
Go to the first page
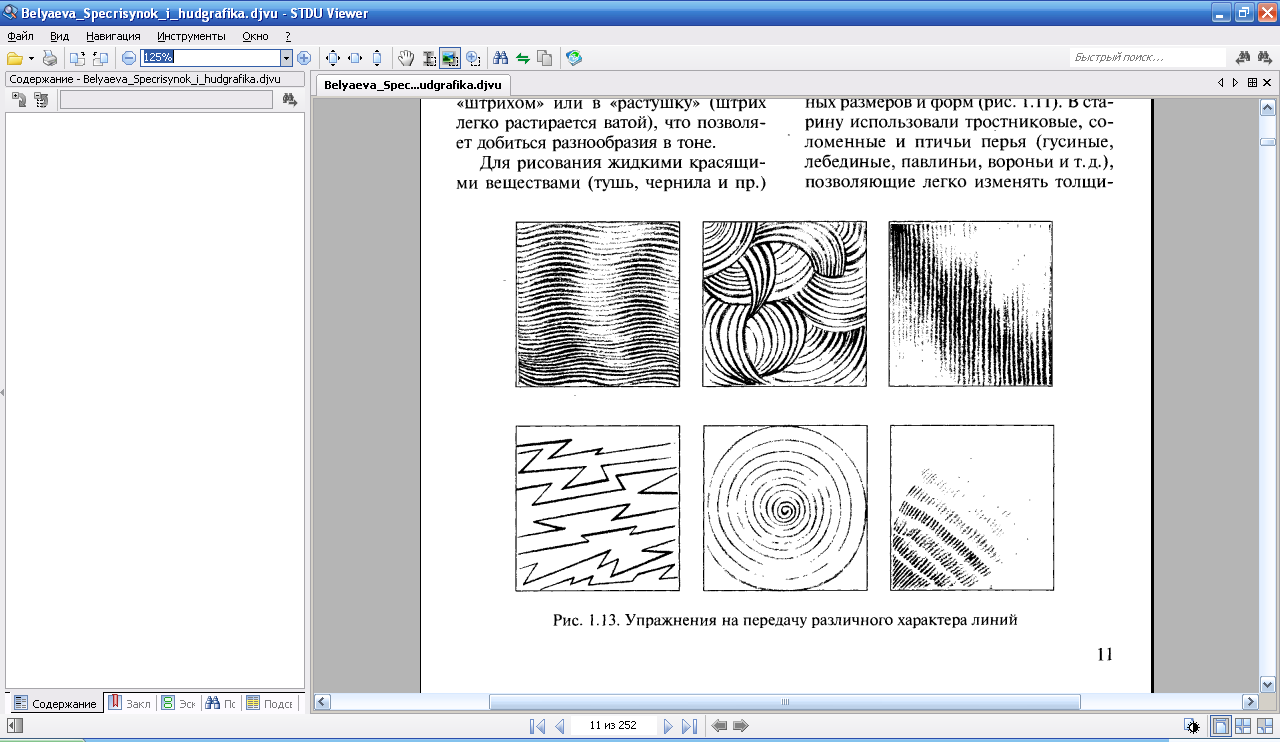tap(537, 726)
